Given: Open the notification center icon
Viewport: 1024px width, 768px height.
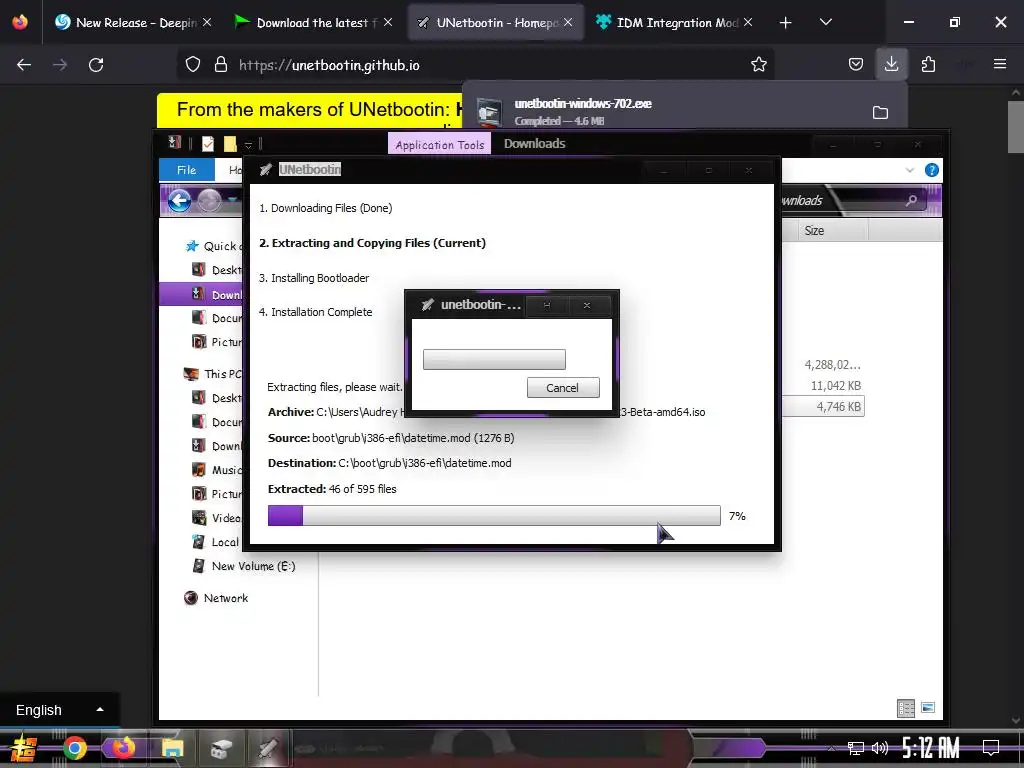Looking at the screenshot, I should pyautogui.click(x=991, y=747).
